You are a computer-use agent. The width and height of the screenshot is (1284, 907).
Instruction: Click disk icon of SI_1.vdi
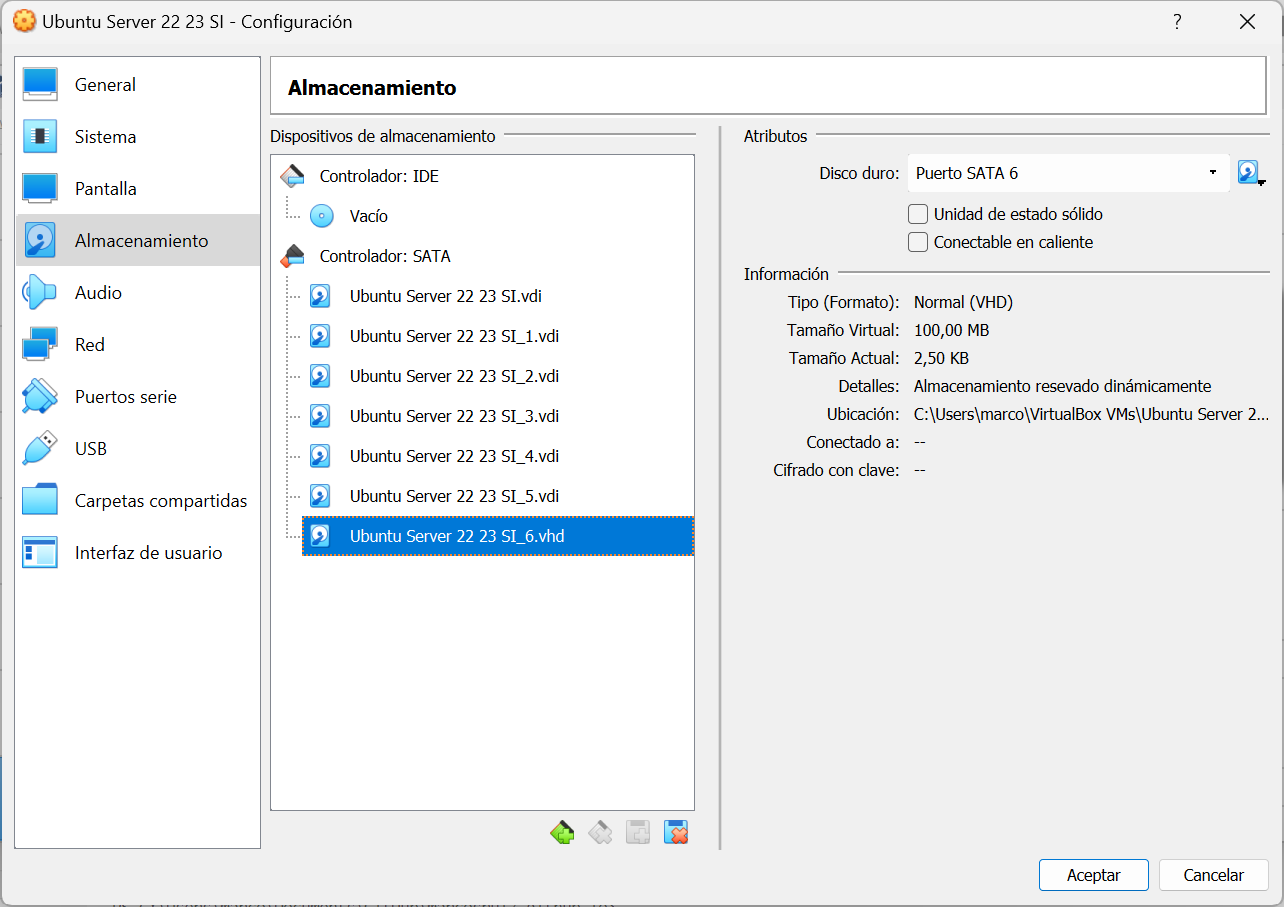click(x=320, y=336)
